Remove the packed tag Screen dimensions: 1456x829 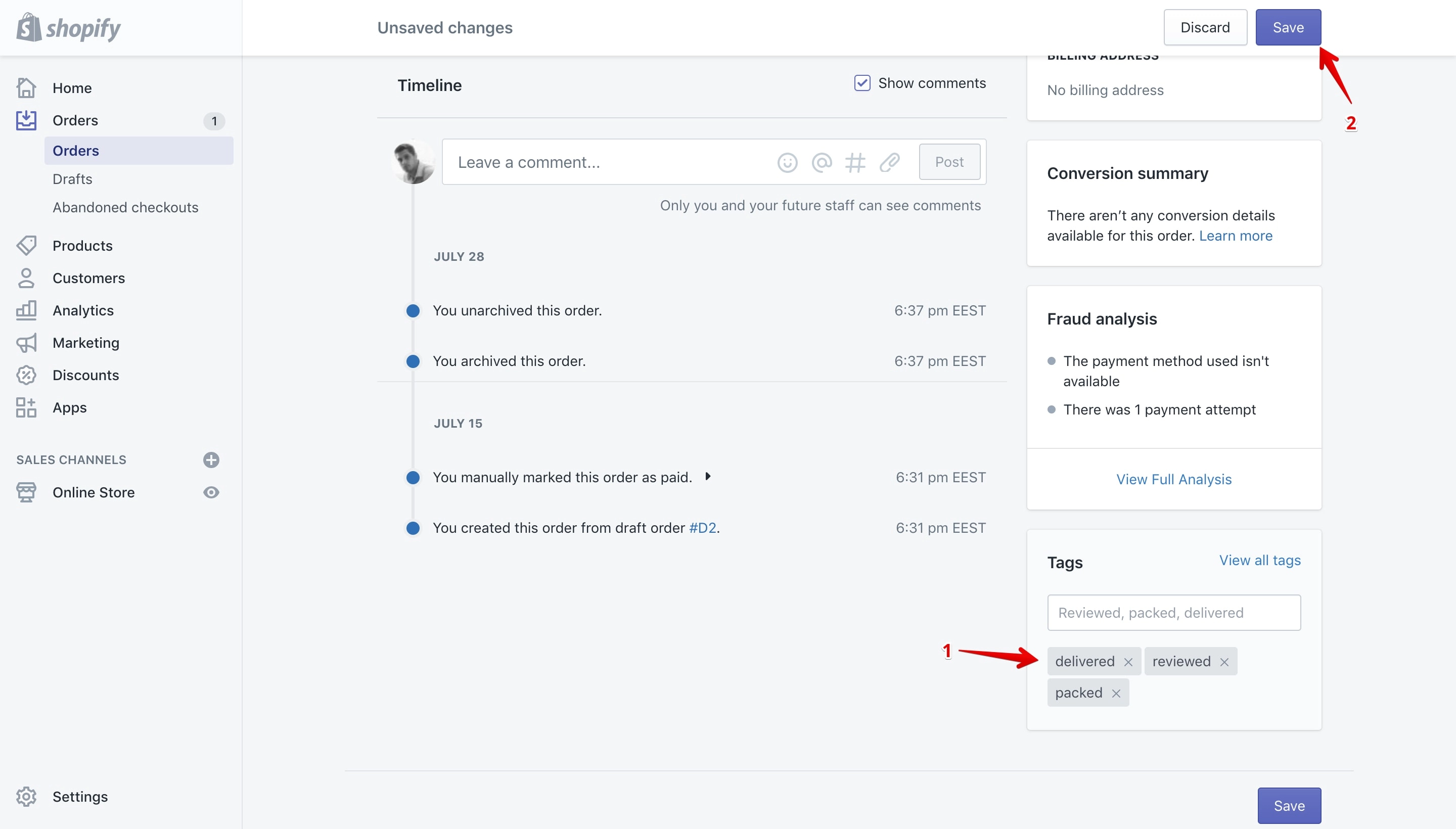click(1115, 693)
